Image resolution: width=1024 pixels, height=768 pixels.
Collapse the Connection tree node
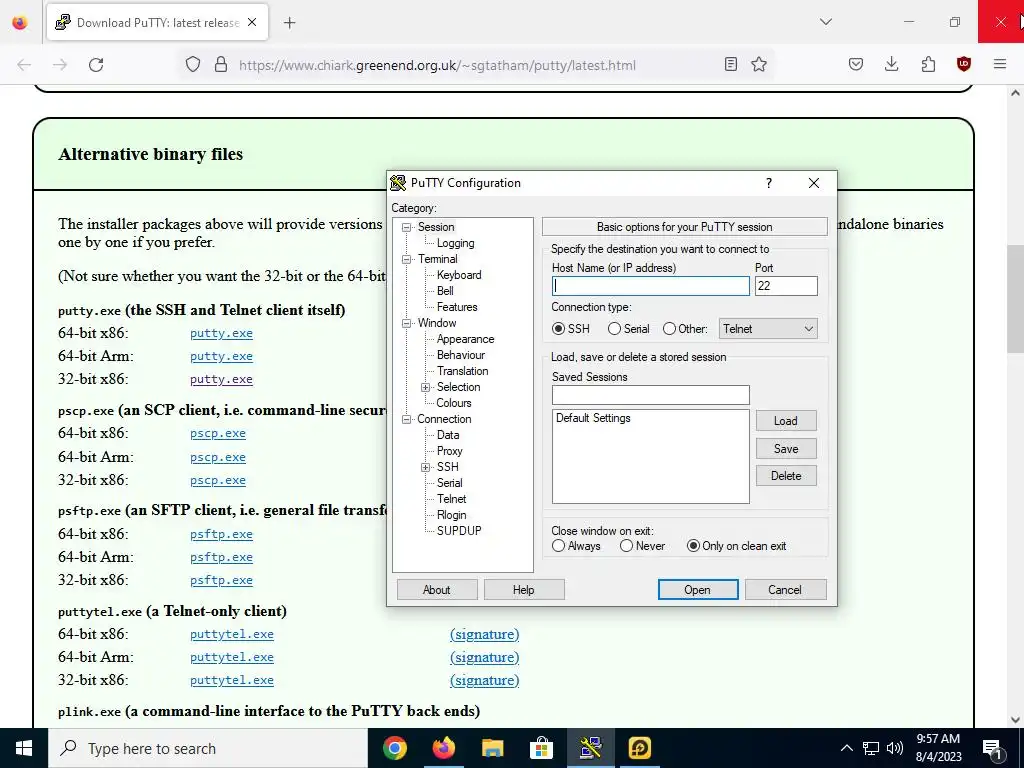[x=406, y=419]
